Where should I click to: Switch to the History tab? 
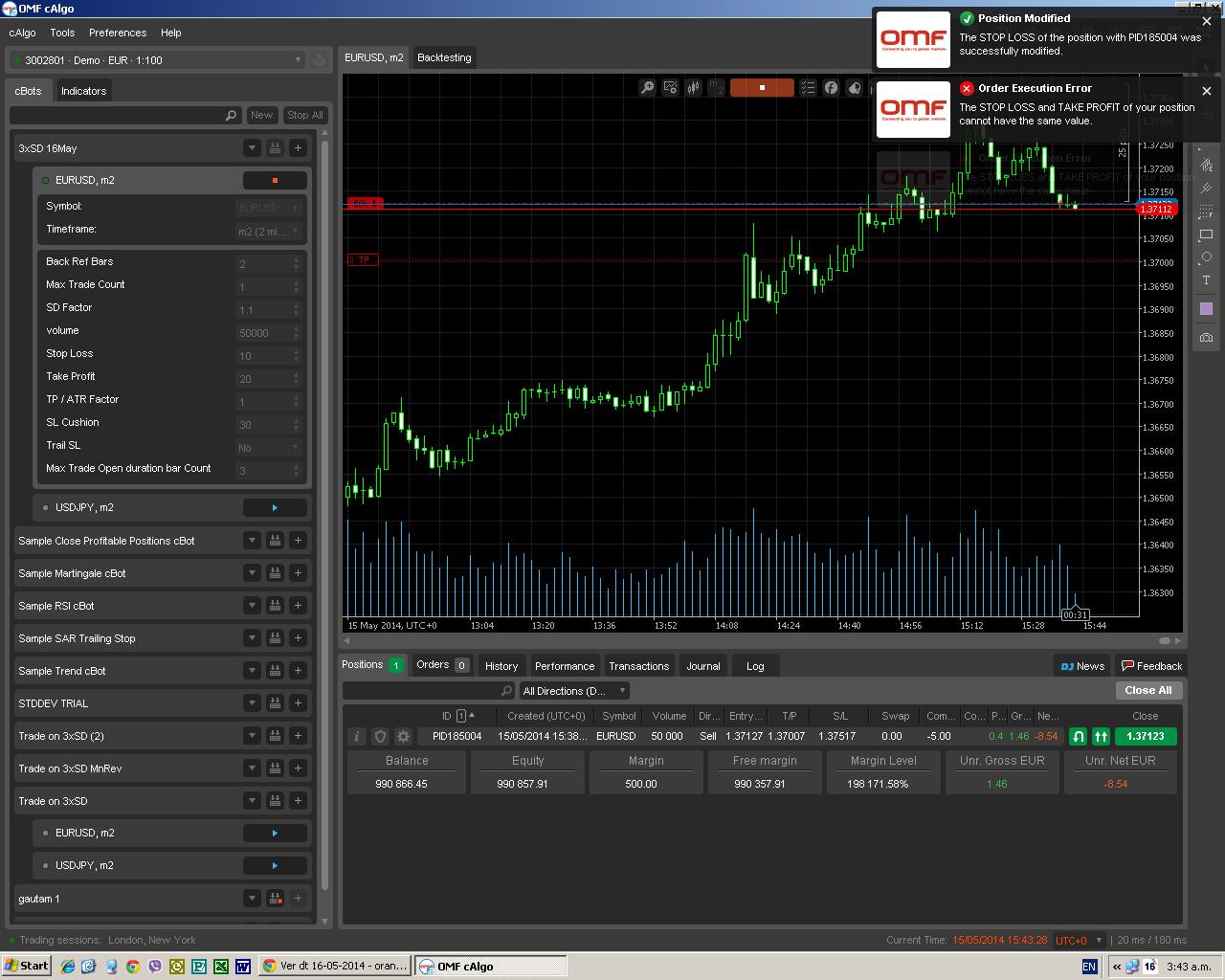[501, 666]
